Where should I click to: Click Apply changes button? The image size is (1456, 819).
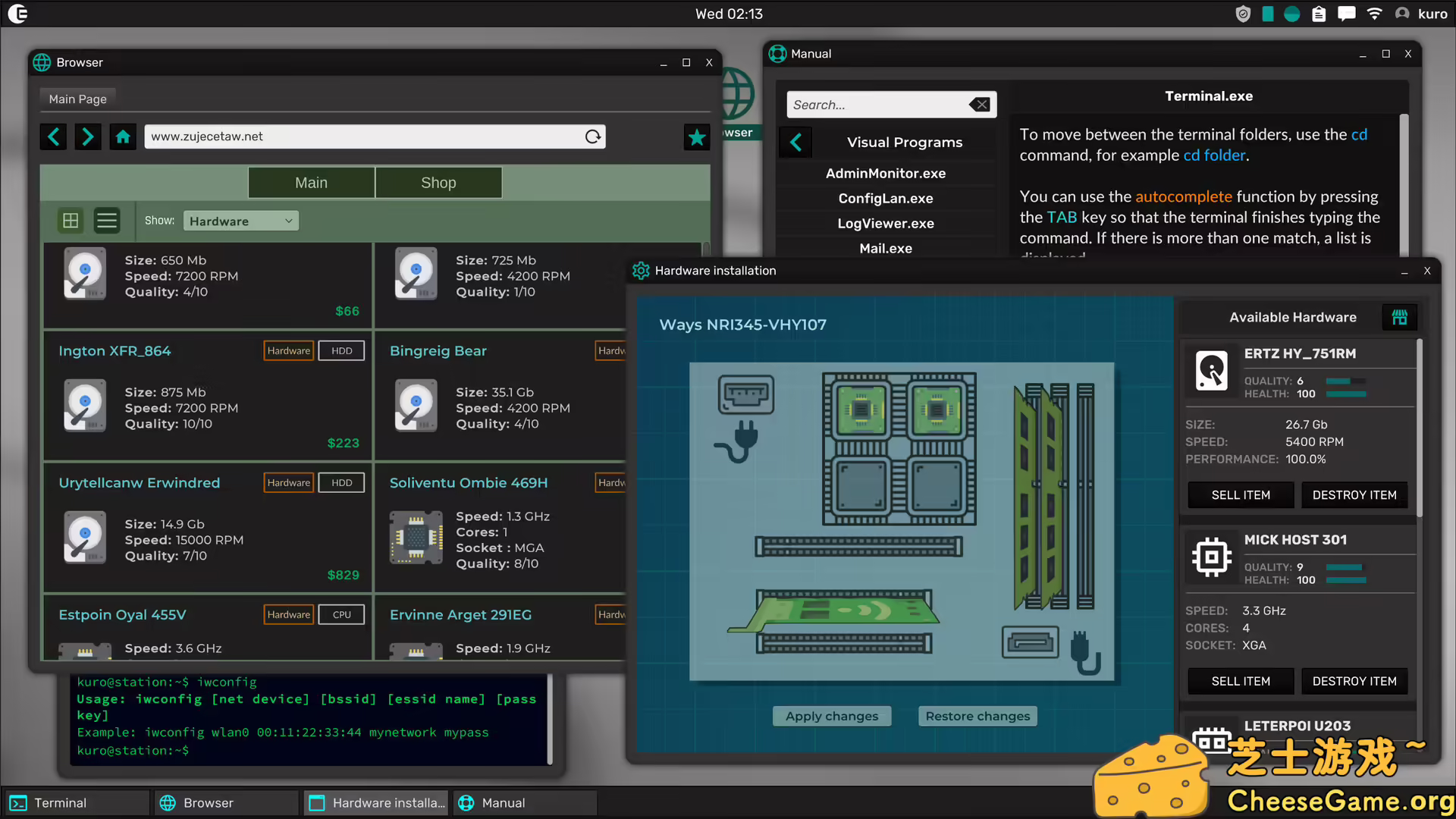(x=831, y=716)
